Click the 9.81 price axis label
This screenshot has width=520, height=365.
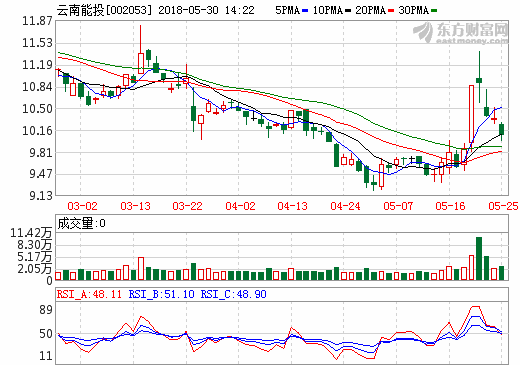41,153
